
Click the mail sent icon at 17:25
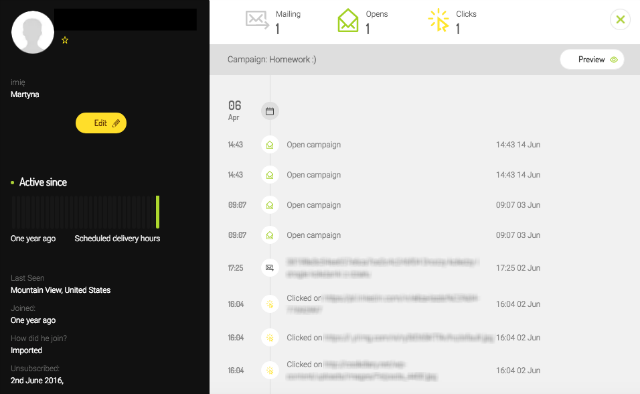[x=270, y=268]
